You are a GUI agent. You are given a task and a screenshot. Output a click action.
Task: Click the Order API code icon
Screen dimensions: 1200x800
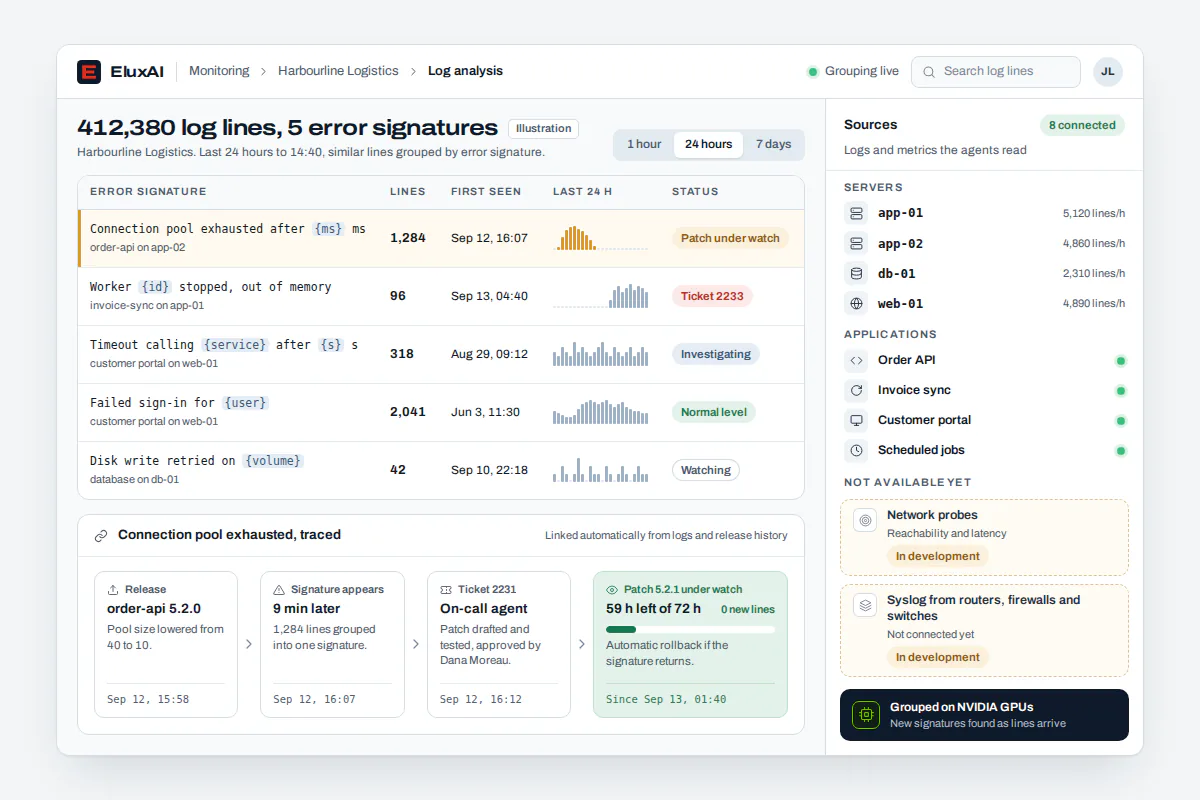click(856, 360)
